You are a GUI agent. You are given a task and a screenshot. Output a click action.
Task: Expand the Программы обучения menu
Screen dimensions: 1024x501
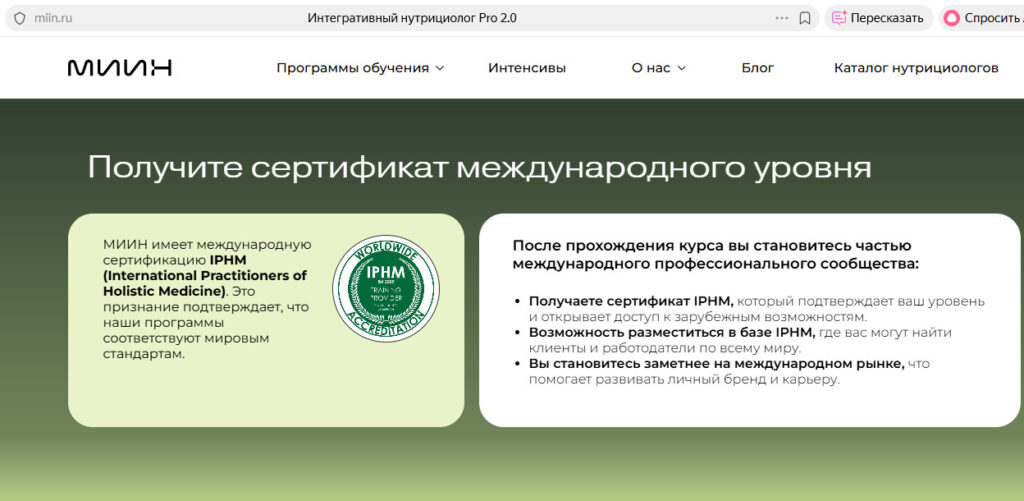(x=360, y=68)
